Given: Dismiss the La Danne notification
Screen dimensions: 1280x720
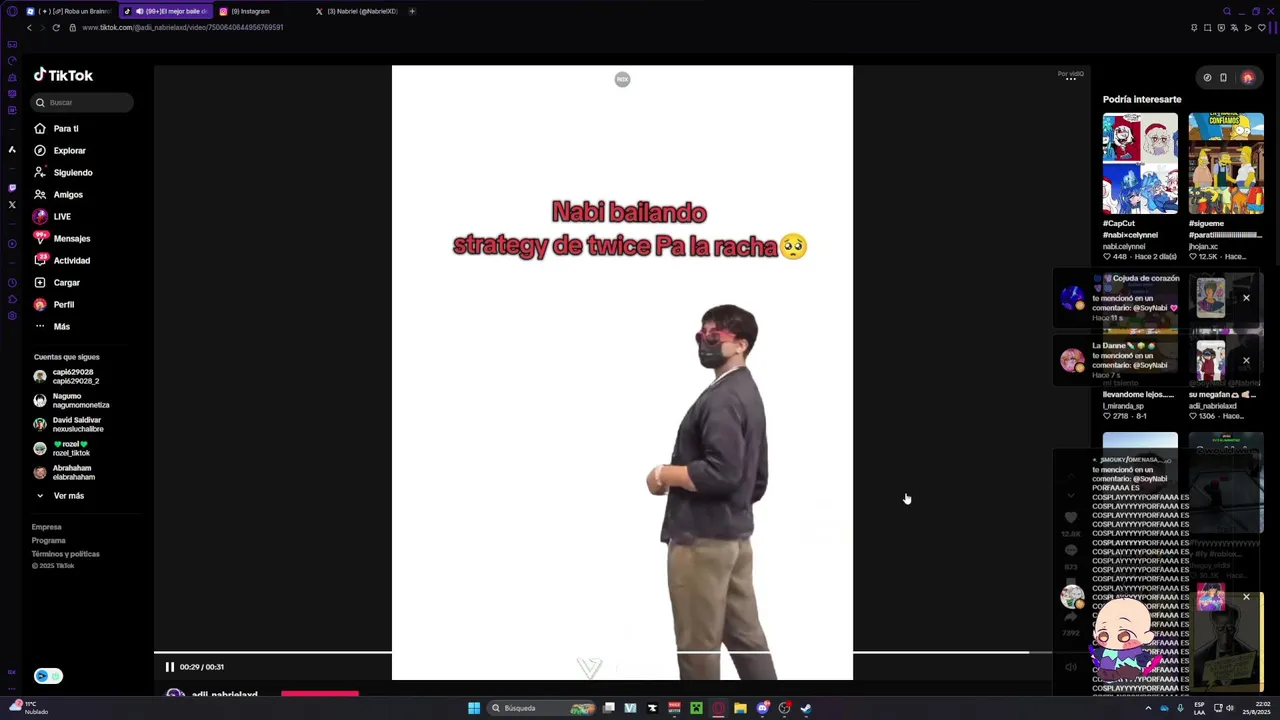Looking at the screenshot, I should tap(1246, 360).
